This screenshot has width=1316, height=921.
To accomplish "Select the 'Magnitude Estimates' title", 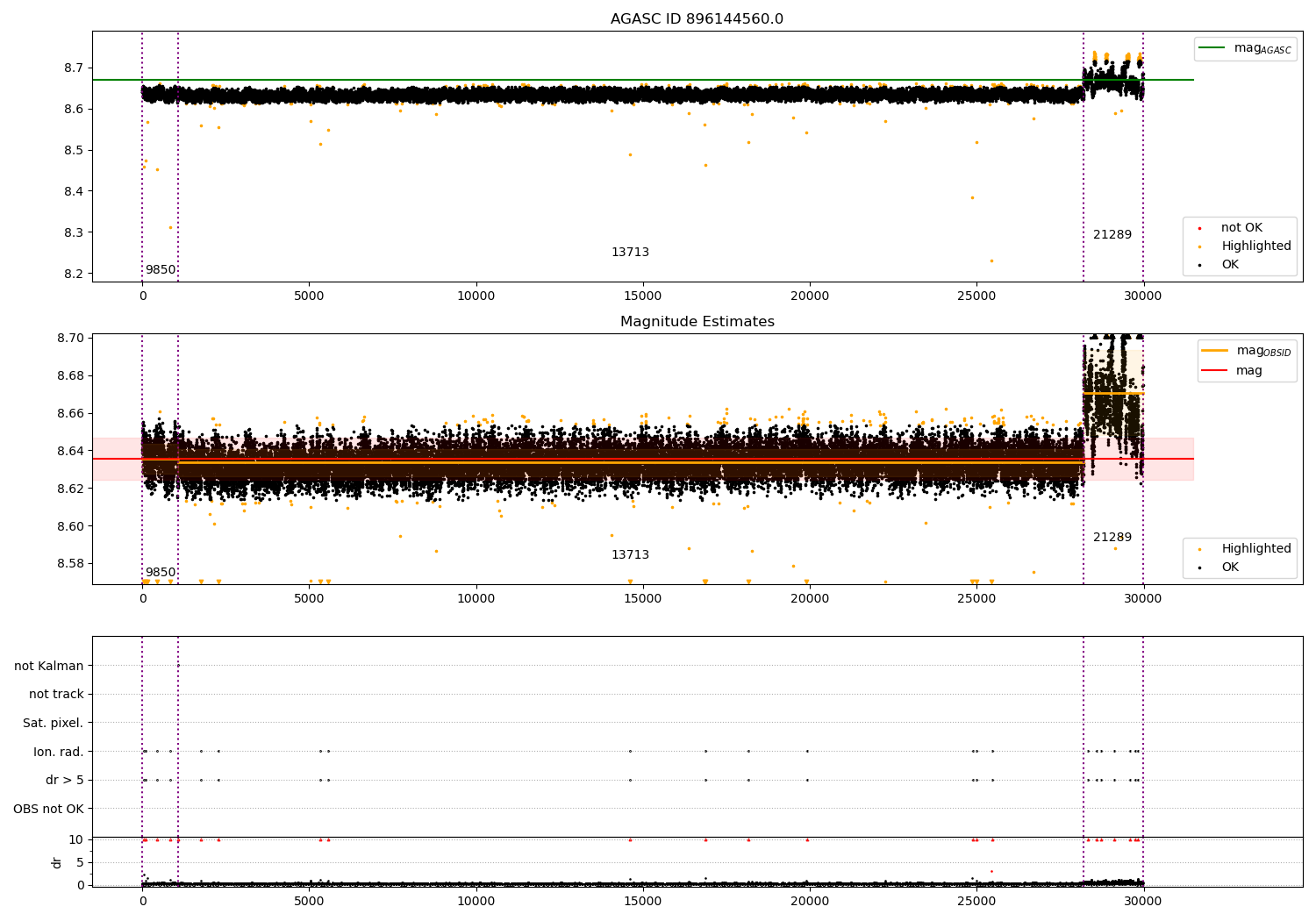I will [x=697, y=322].
